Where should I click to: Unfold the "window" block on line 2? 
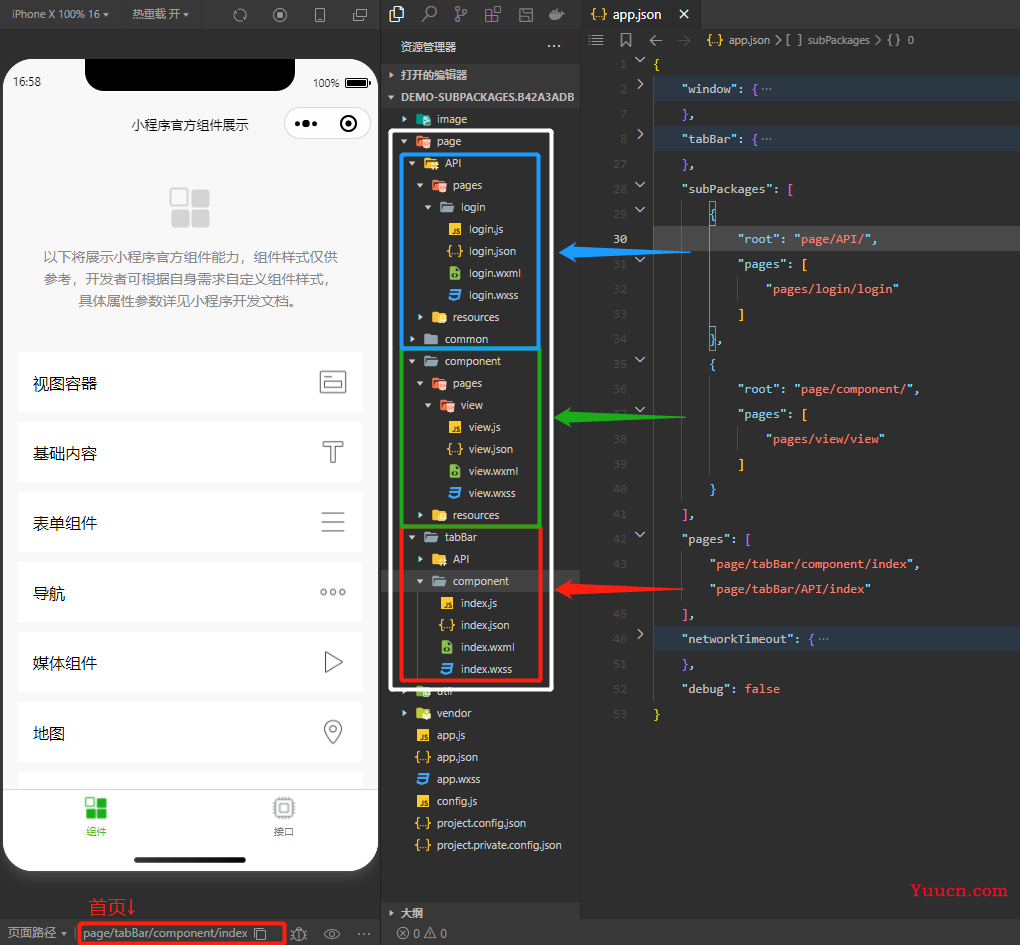(x=640, y=84)
